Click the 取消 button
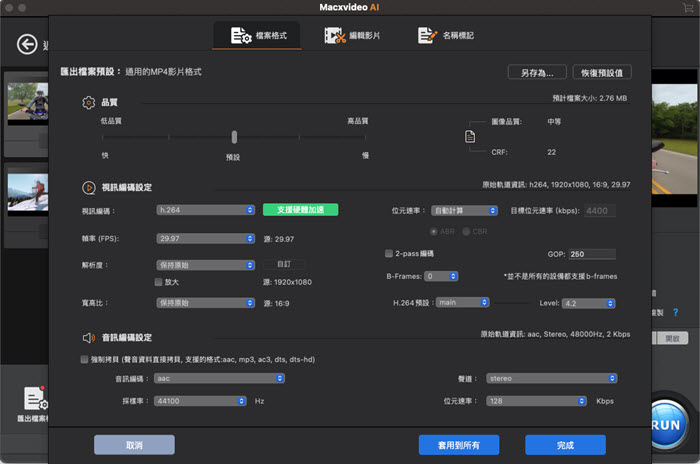Screen dimensions: 700x464 pyautogui.click(x=134, y=445)
